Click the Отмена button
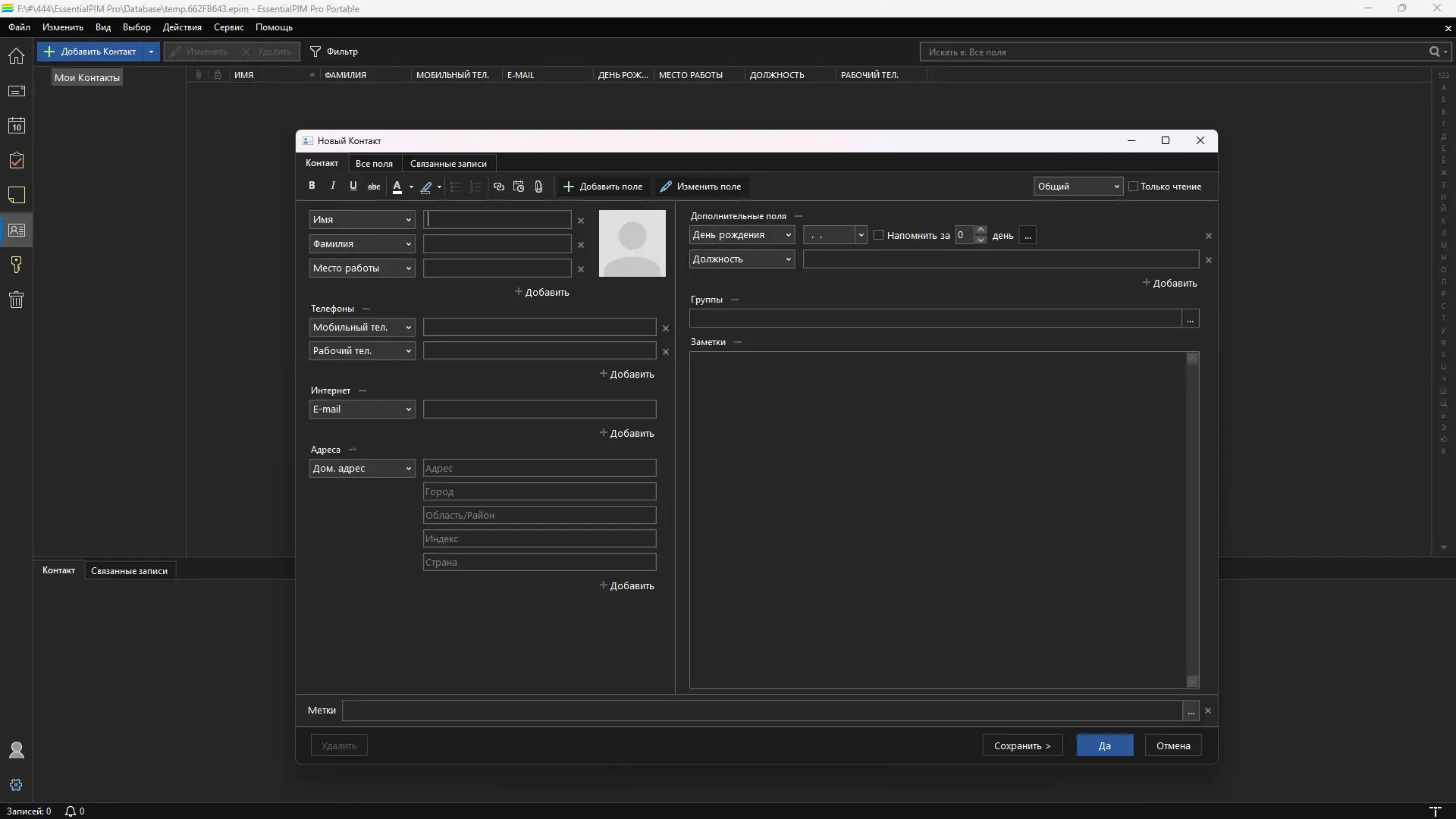This screenshot has width=1456, height=819. 1172,745
